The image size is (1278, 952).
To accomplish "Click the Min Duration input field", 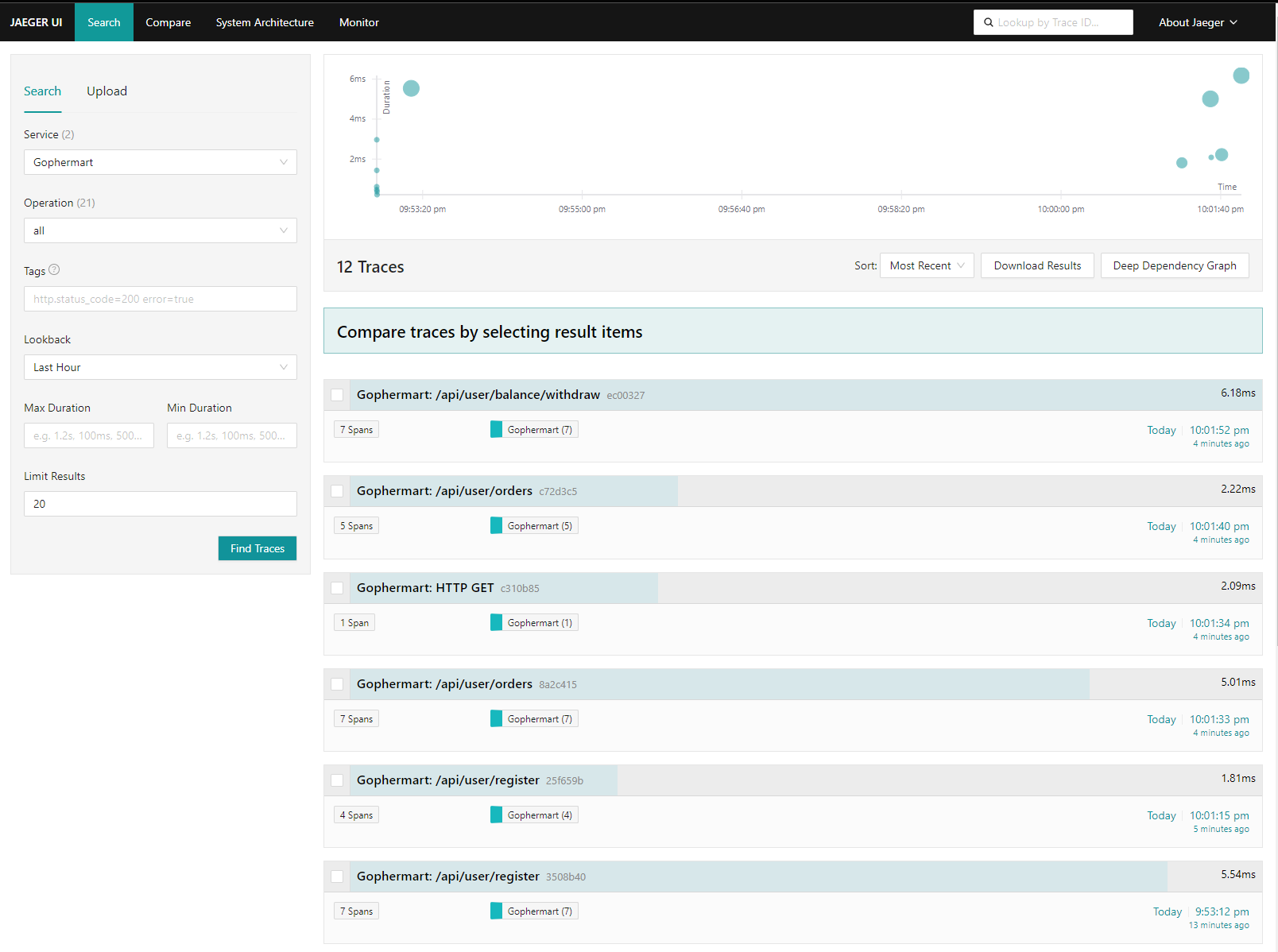I will coord(232,435).
